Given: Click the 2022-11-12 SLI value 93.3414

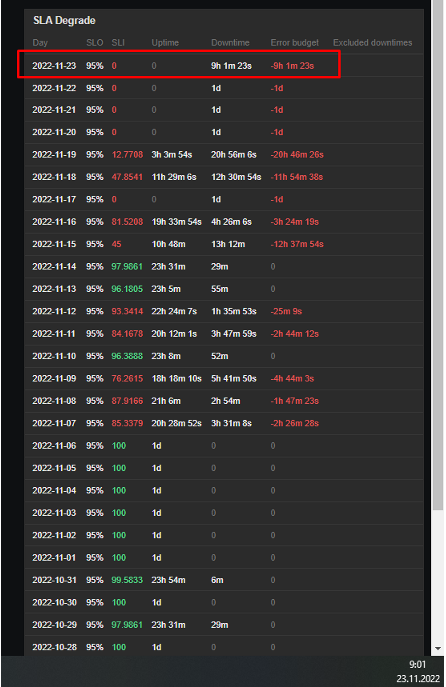Looking at the screenshot, I should pos(127,312).
